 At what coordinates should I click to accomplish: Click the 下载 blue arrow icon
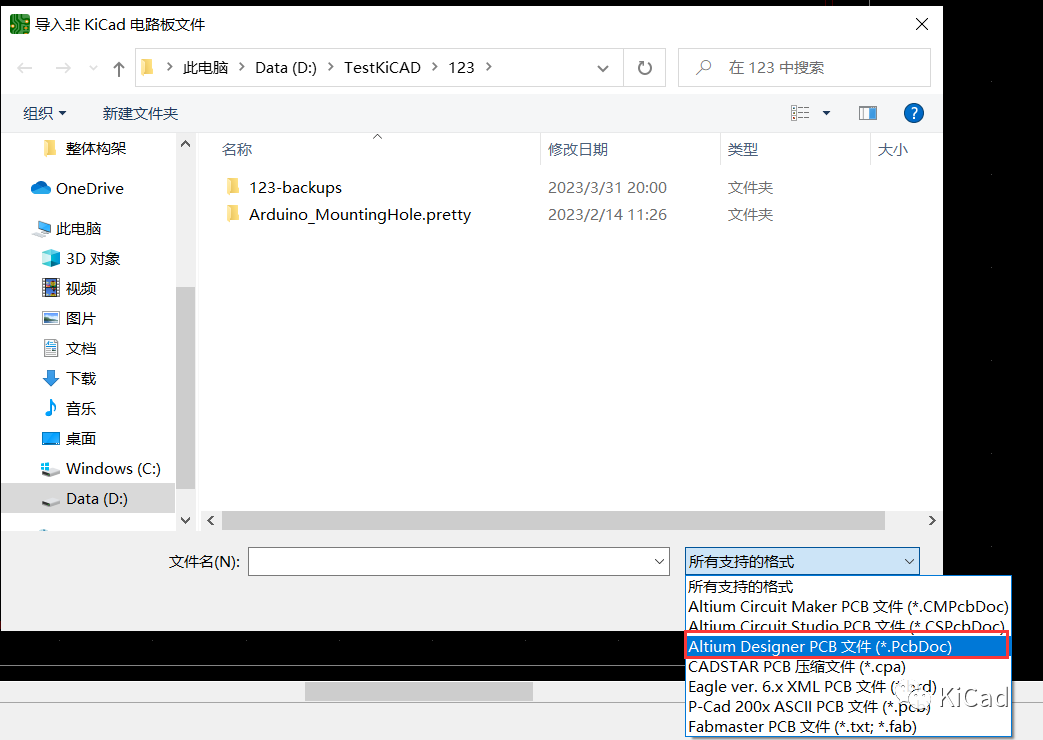[x=51, y=379]
